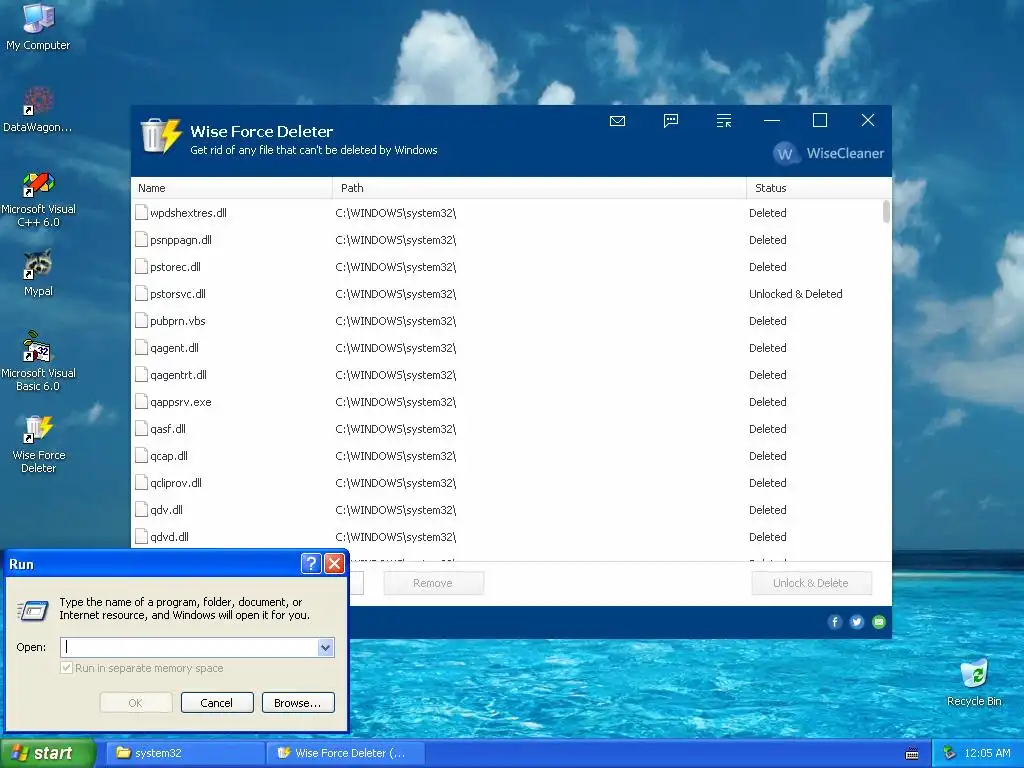Open the DataWagon desktop shortcut

coord(38,109)
